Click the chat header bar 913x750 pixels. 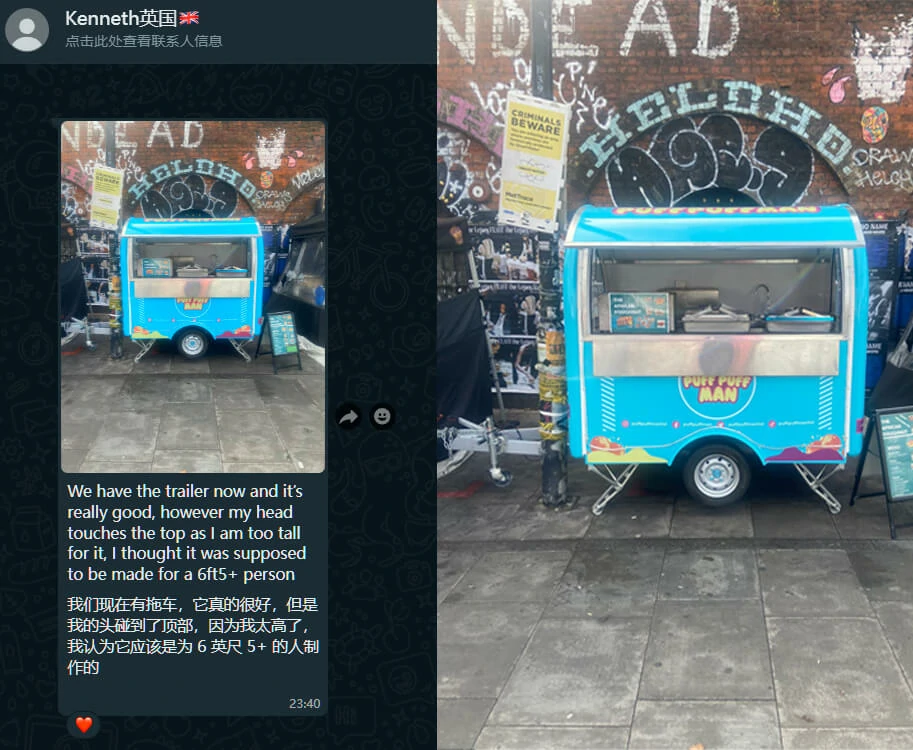click(218, 31)
